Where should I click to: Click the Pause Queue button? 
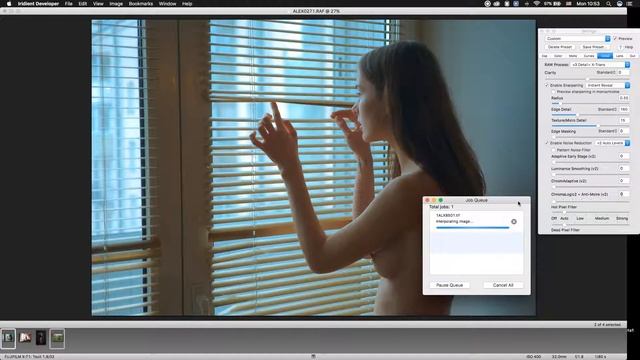click(x=449, y=285)
